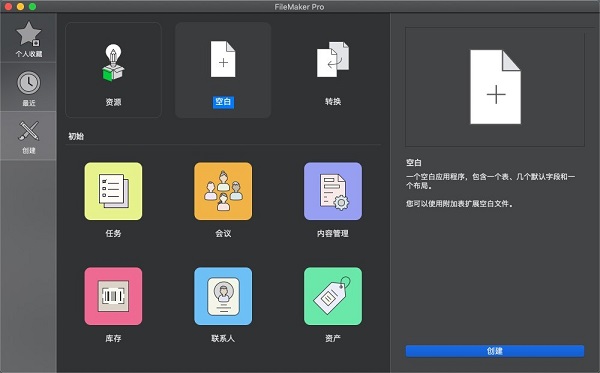Pick the 资产 price tag assets starter
This screenshot has width=600, height=373.
click(x=333, y=296)
